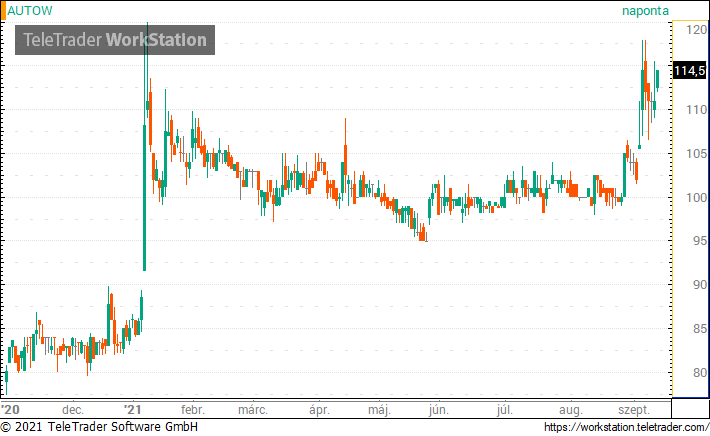This screenshot has width=710, height=436.
Task: Click the 'dec.' date axis label
Action: tap(73, 410)
